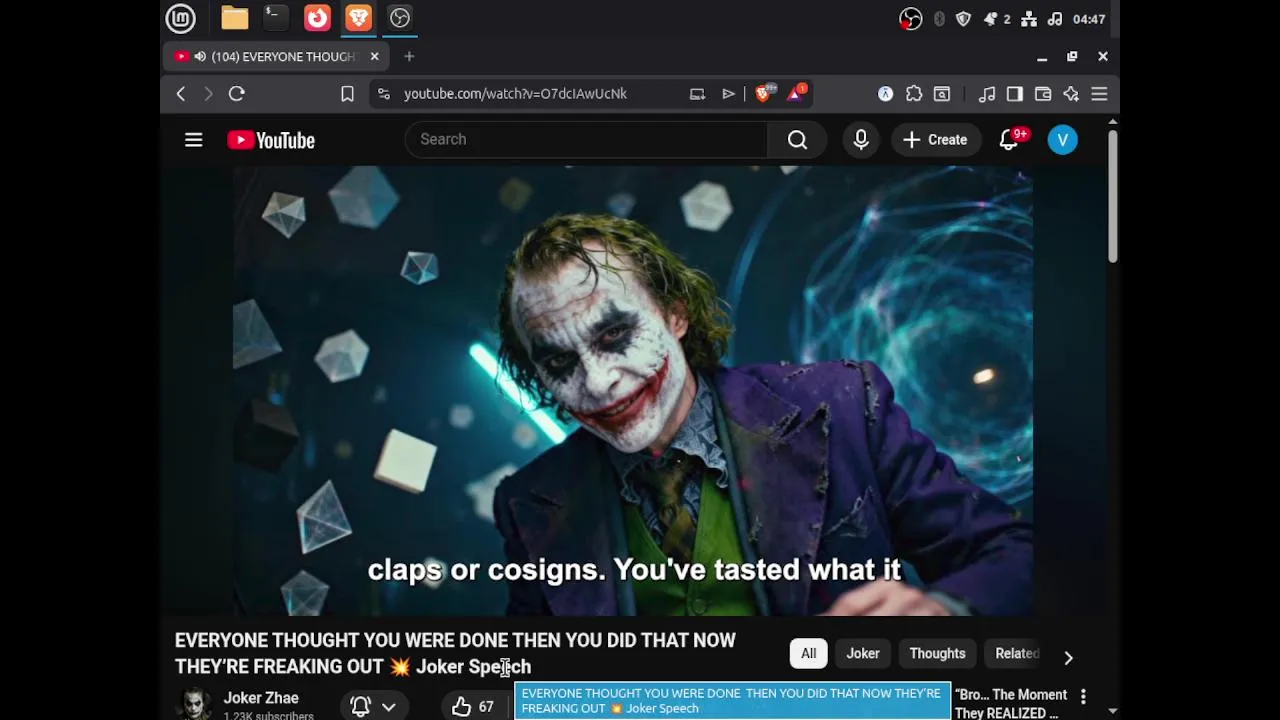
Task: Close the EVERYONE THOUGHT tab
Action: pos(374,57)
